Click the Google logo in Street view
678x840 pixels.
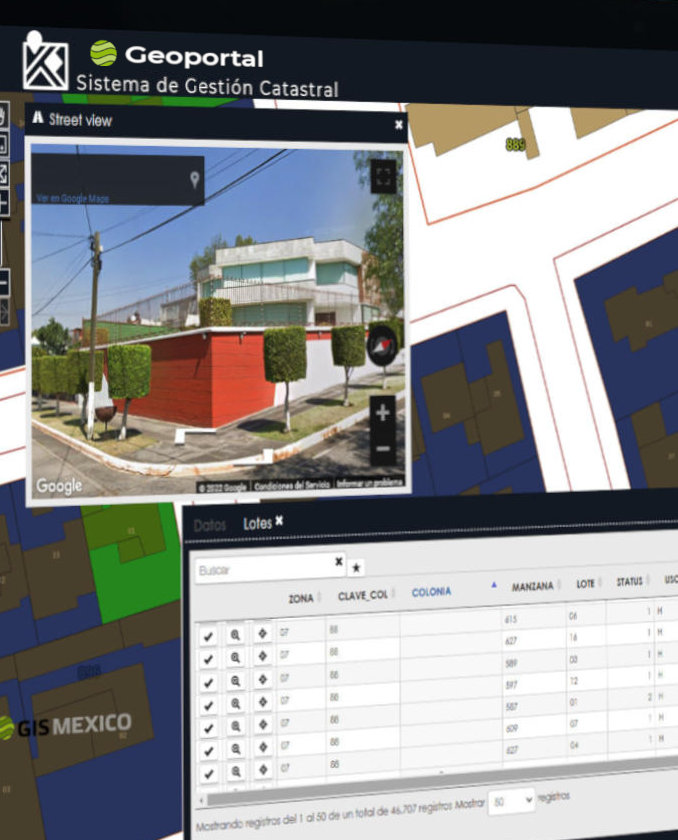(x=59, y=486)
